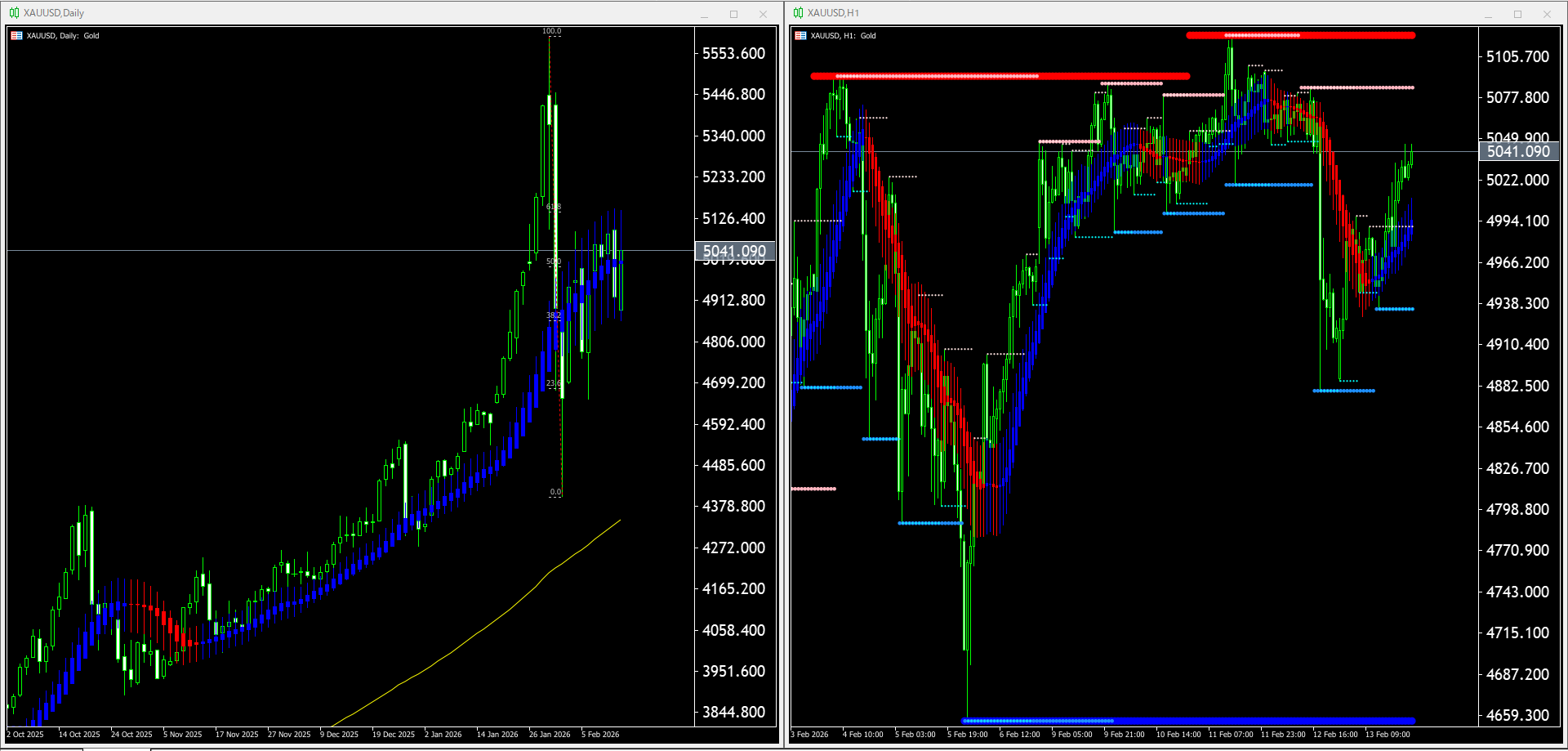Close the XAUUSD,Daily chart window
Viewport: 1568px width, 751px height.
763,14
